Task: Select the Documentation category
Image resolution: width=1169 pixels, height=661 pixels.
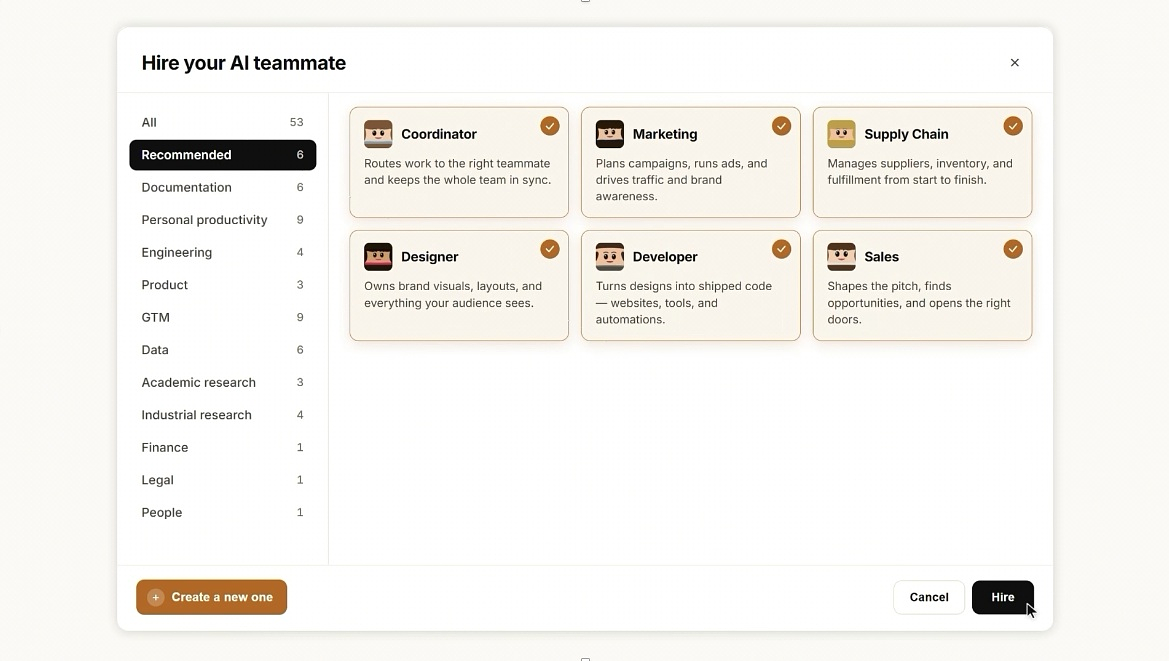Action: pos(222,187)
